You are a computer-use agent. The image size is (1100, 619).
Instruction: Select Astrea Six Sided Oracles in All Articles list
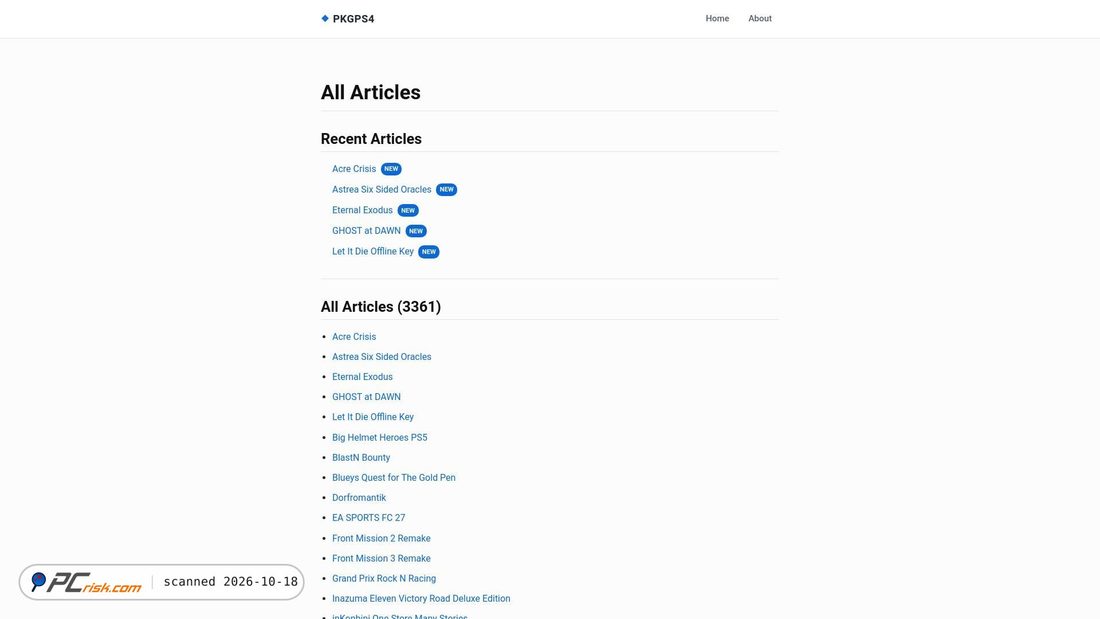tap(382, 357)
